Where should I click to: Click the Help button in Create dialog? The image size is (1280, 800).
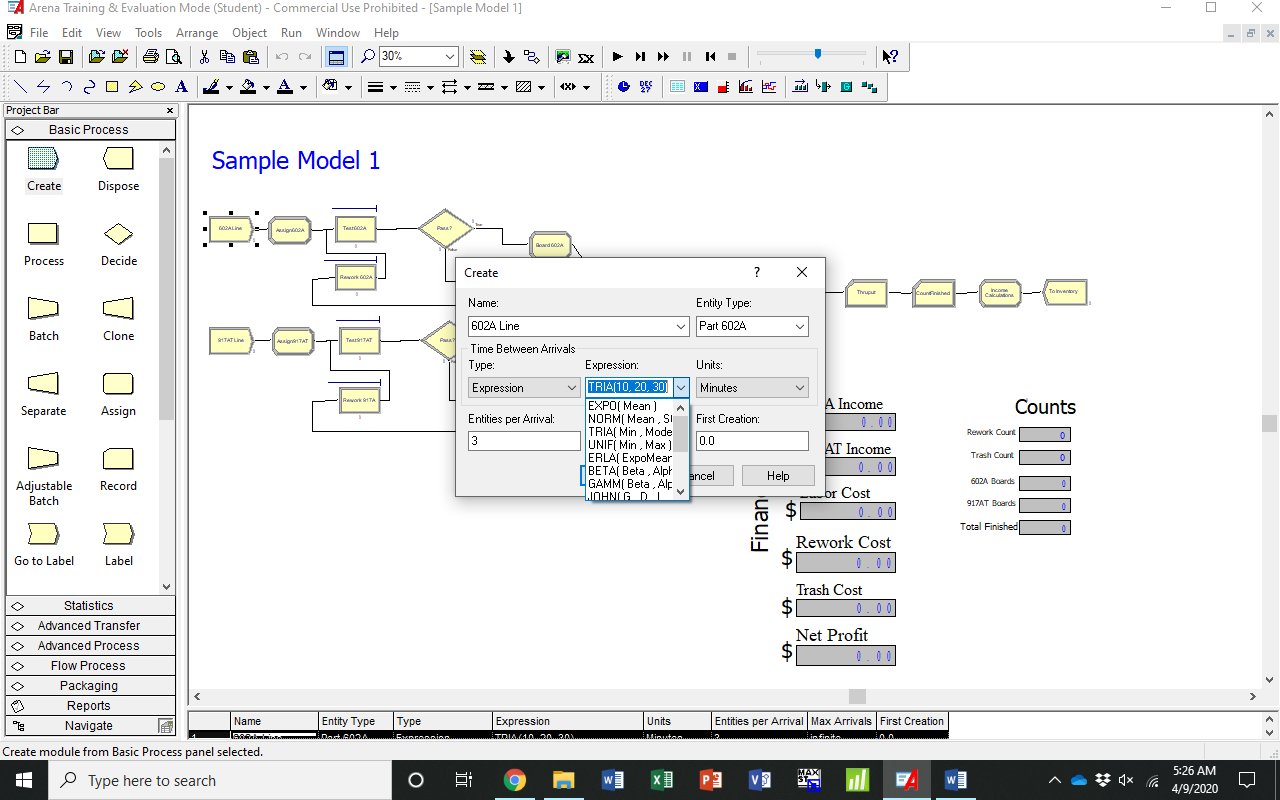coord(778,476)
